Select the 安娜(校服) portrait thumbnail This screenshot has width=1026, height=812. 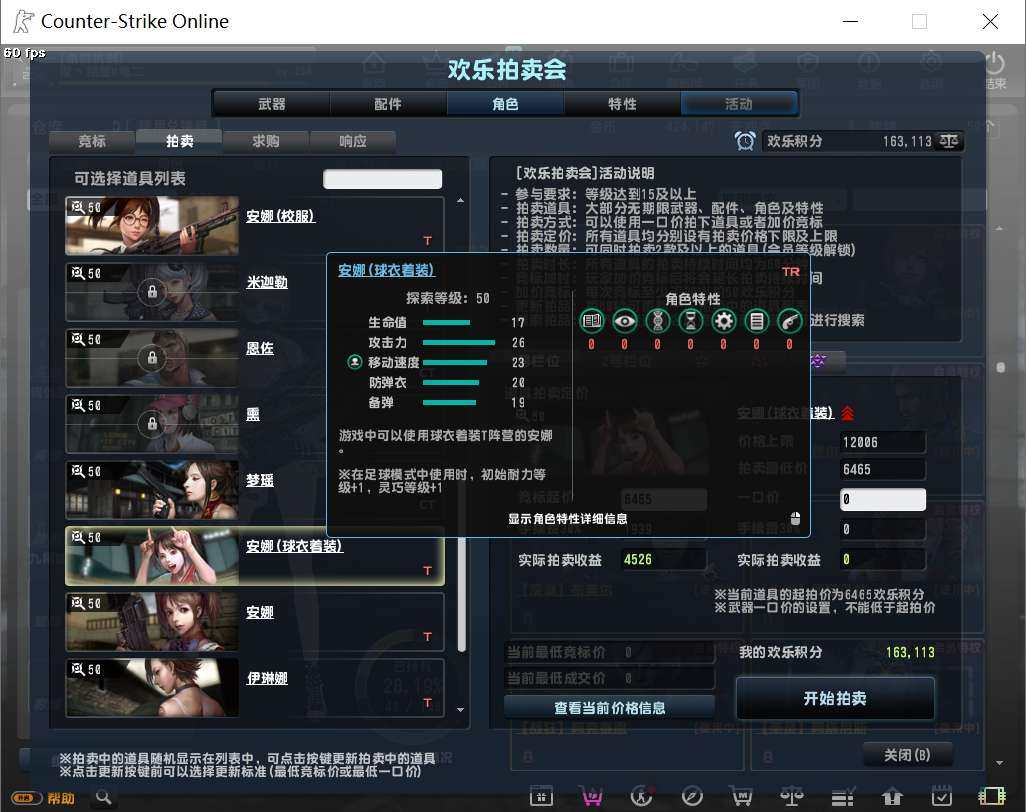coord(152,226)
